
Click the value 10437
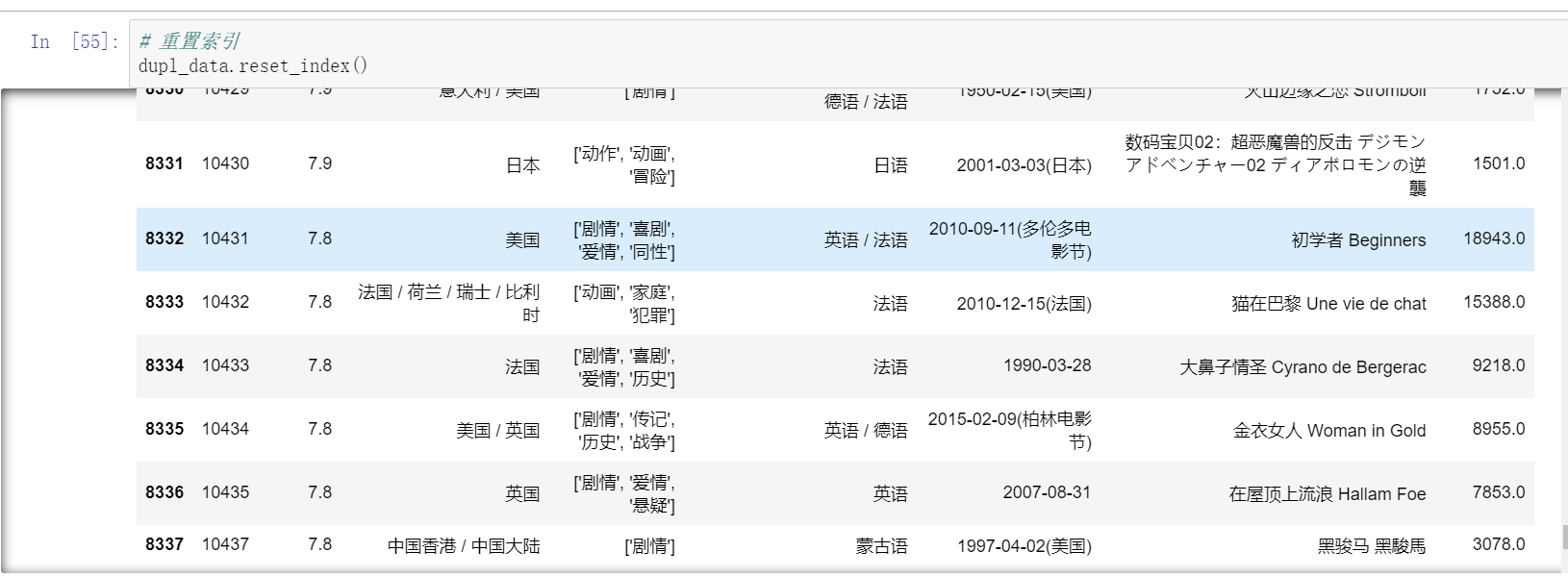point(225,544)
